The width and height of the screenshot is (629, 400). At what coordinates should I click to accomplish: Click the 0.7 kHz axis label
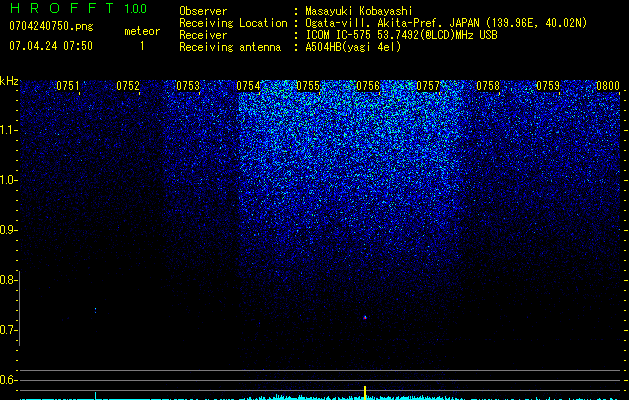(8, 330)
